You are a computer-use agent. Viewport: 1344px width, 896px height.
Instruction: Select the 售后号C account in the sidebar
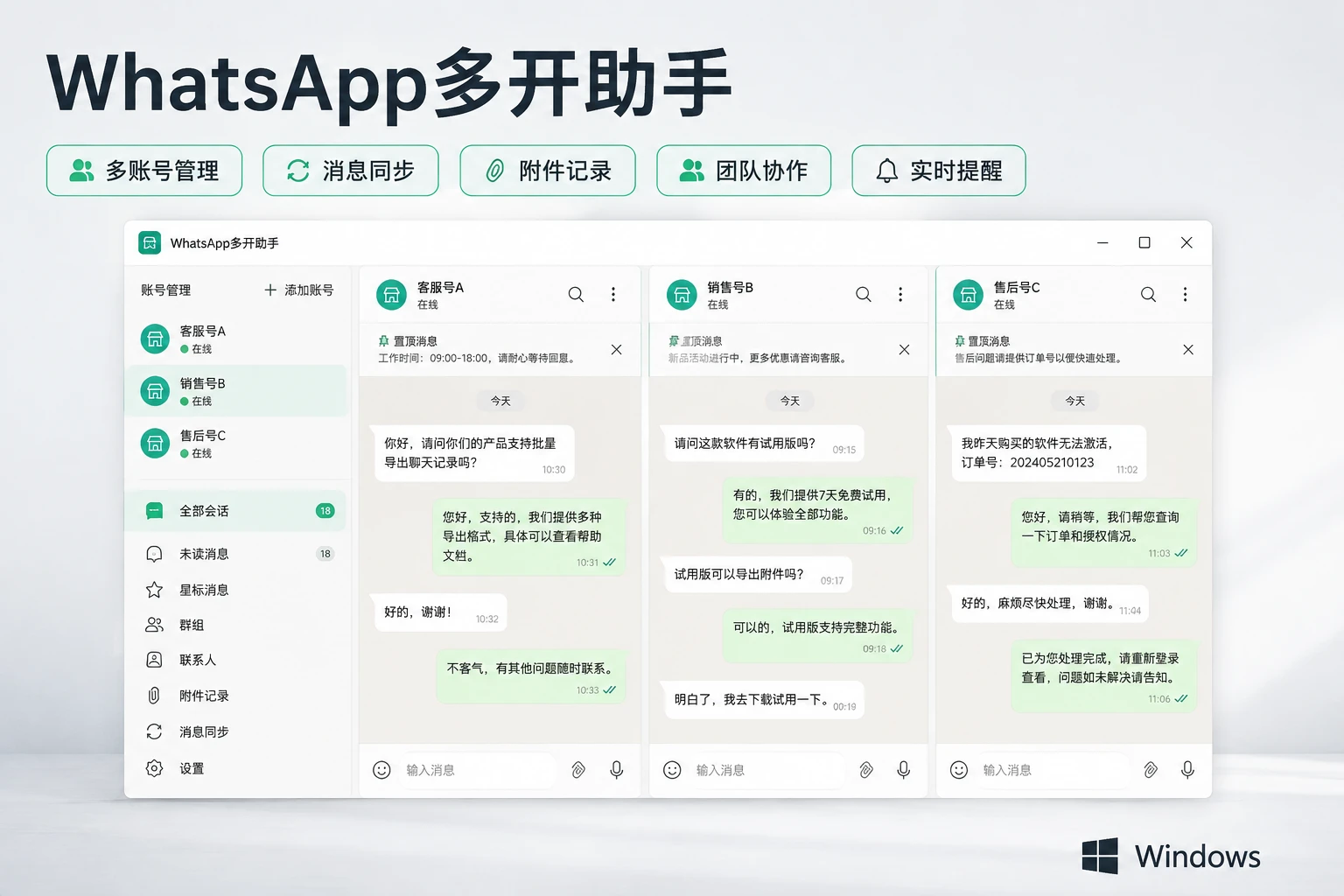coord(236,444)
